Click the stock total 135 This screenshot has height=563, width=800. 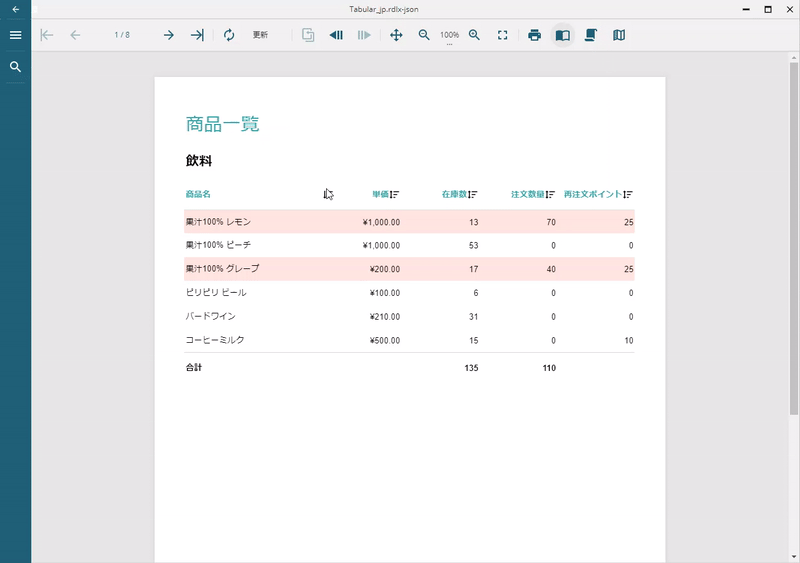pyautogui.click(x=471, y=368)
